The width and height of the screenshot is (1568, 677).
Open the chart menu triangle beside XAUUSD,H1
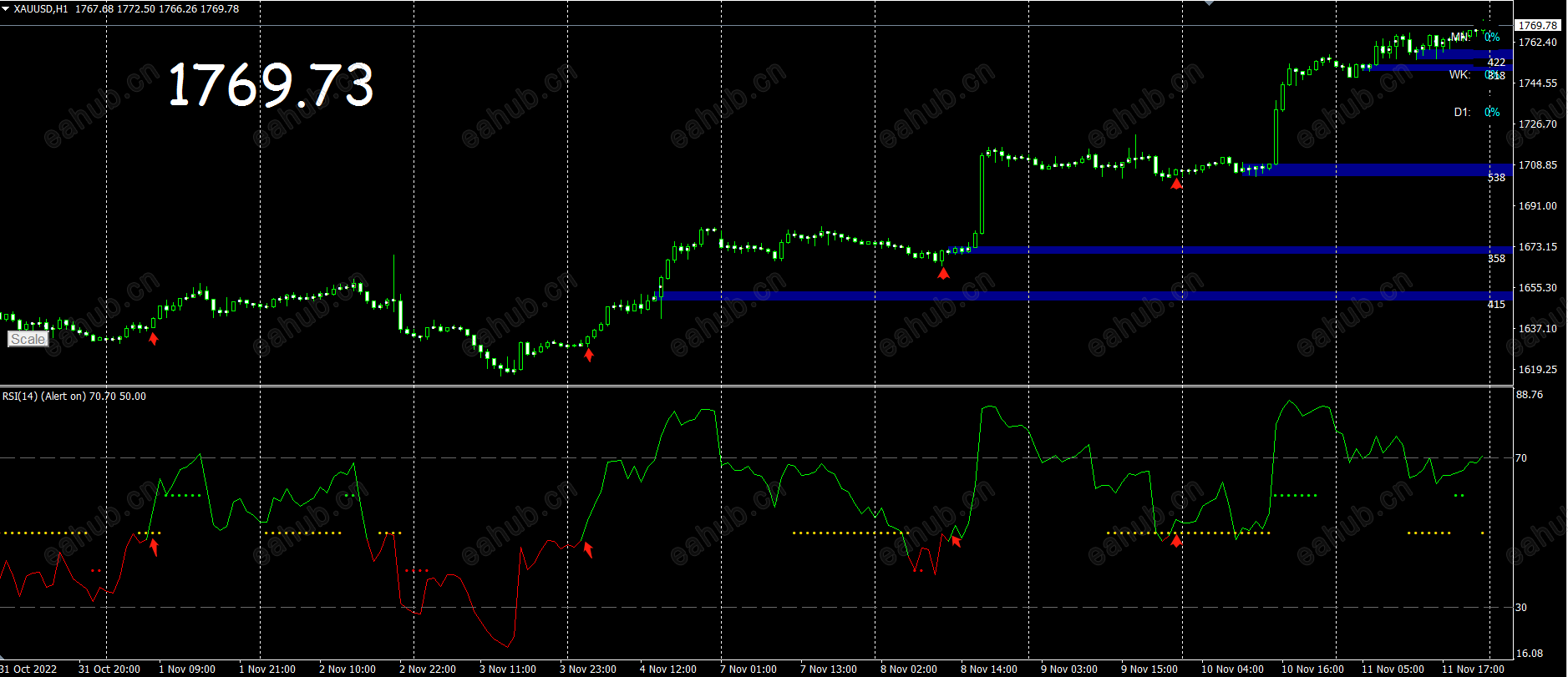tap(6, 9)
